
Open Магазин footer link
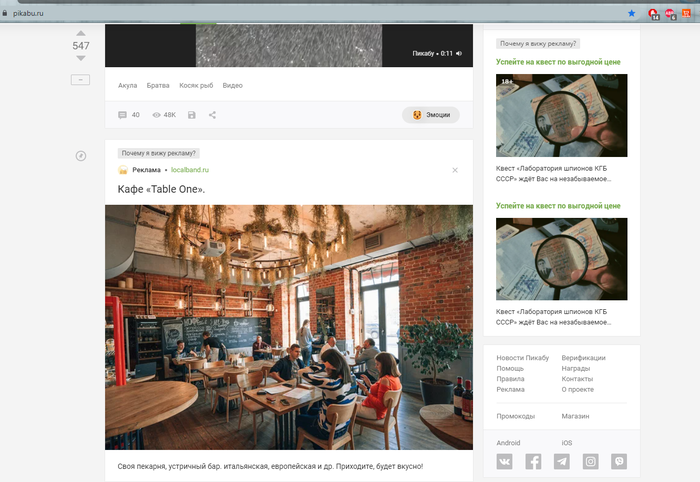(x=575, y=416)
